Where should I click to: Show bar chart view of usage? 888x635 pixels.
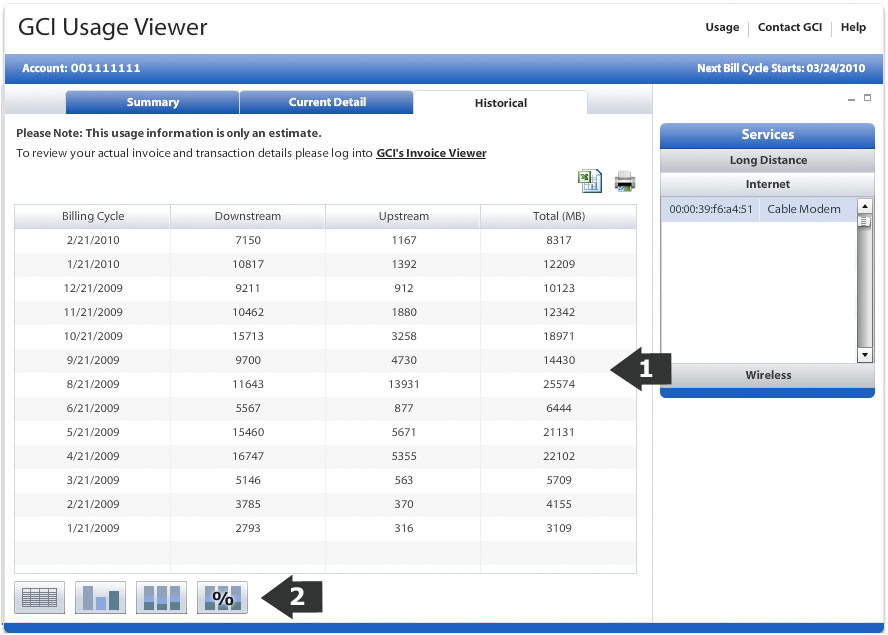pyautogui.click(x=100, y=597)
